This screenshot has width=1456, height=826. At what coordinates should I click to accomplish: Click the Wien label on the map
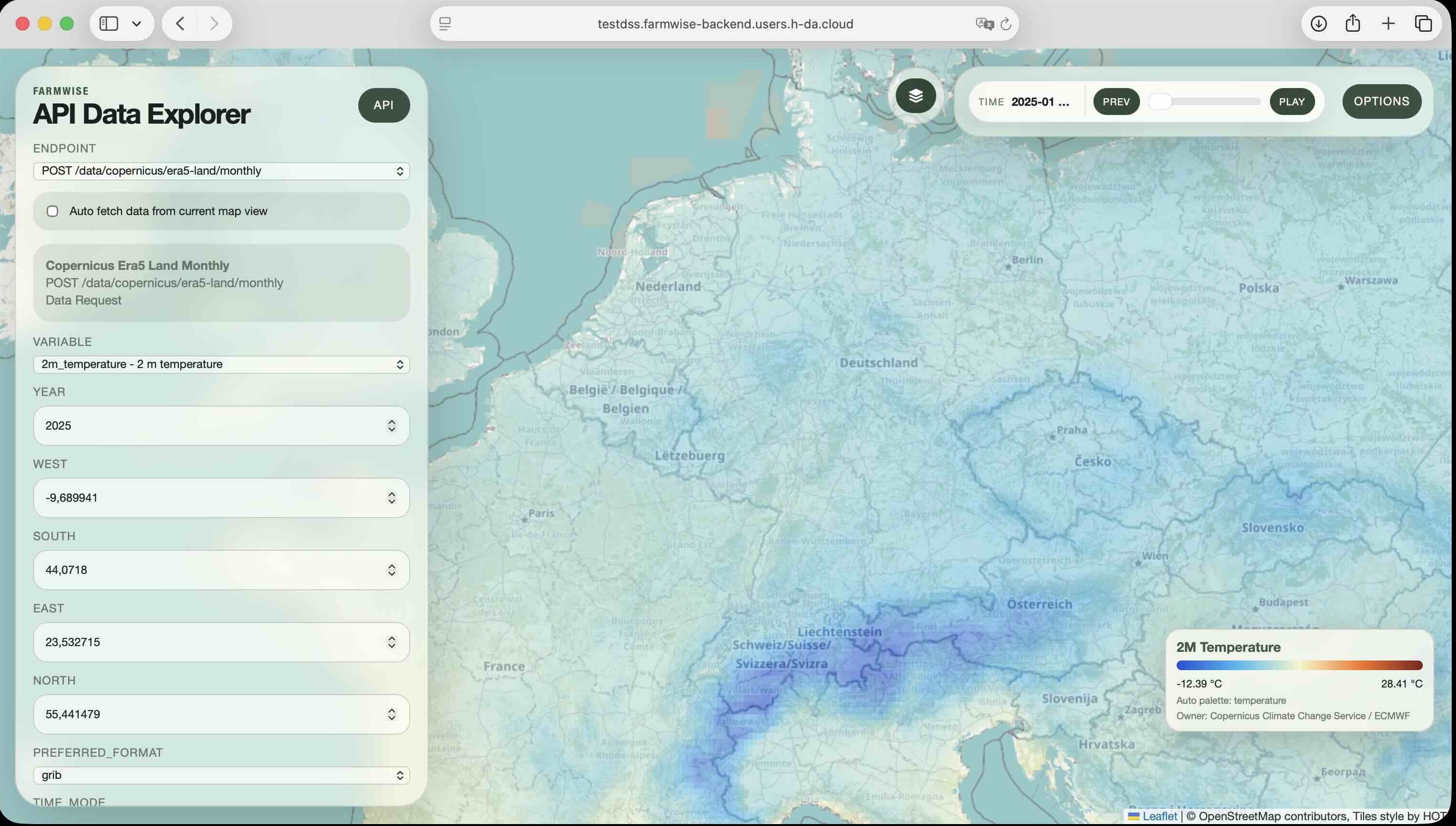(1155, 556)
